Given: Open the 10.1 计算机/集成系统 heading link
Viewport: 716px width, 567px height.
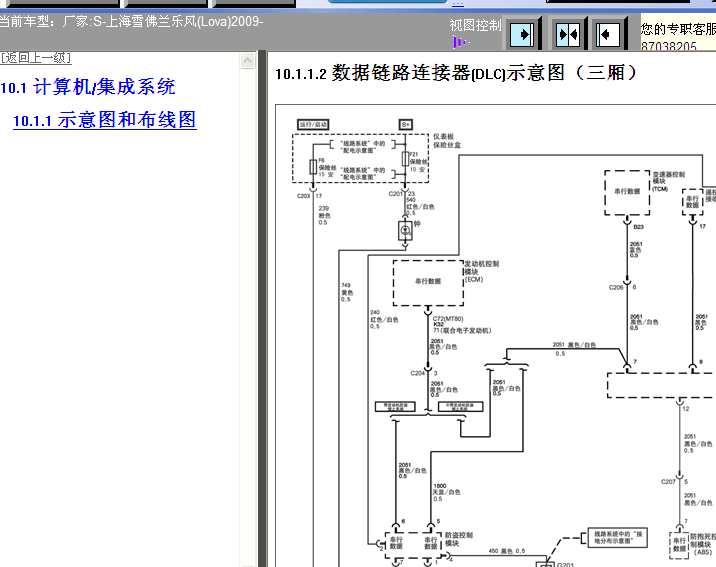Looking at the screenshot, I should [x=88, y=87].
